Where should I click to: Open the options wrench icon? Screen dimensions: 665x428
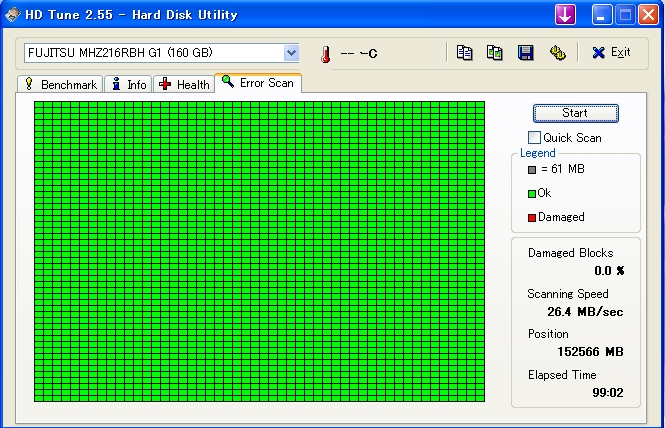pos(557,53)
